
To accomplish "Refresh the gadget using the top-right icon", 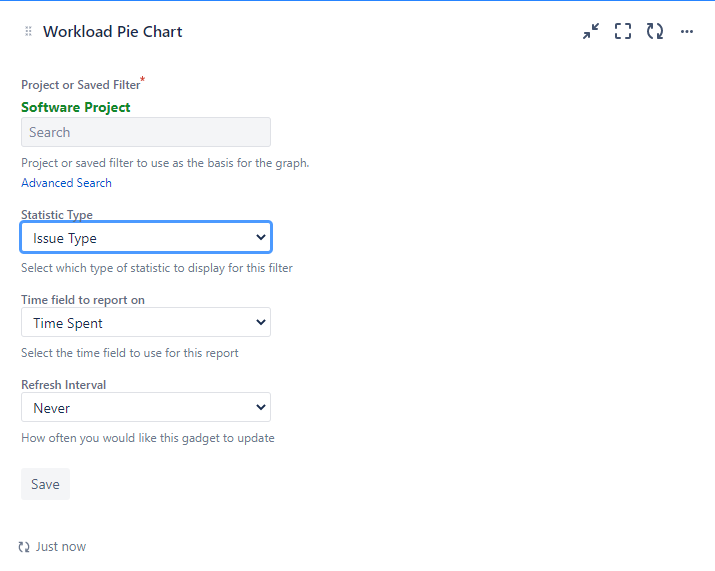I will [655, 31].
